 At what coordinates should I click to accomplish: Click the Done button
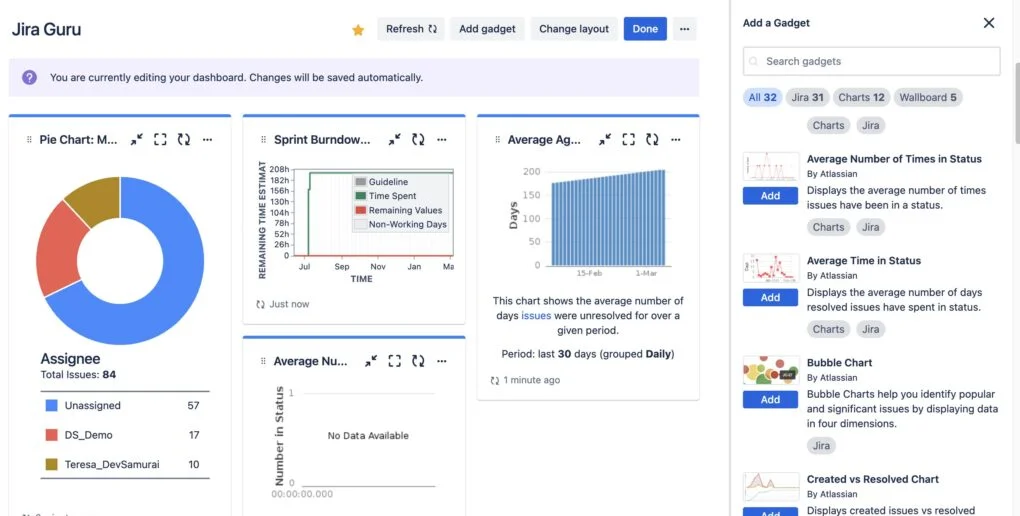coord(645,29)
